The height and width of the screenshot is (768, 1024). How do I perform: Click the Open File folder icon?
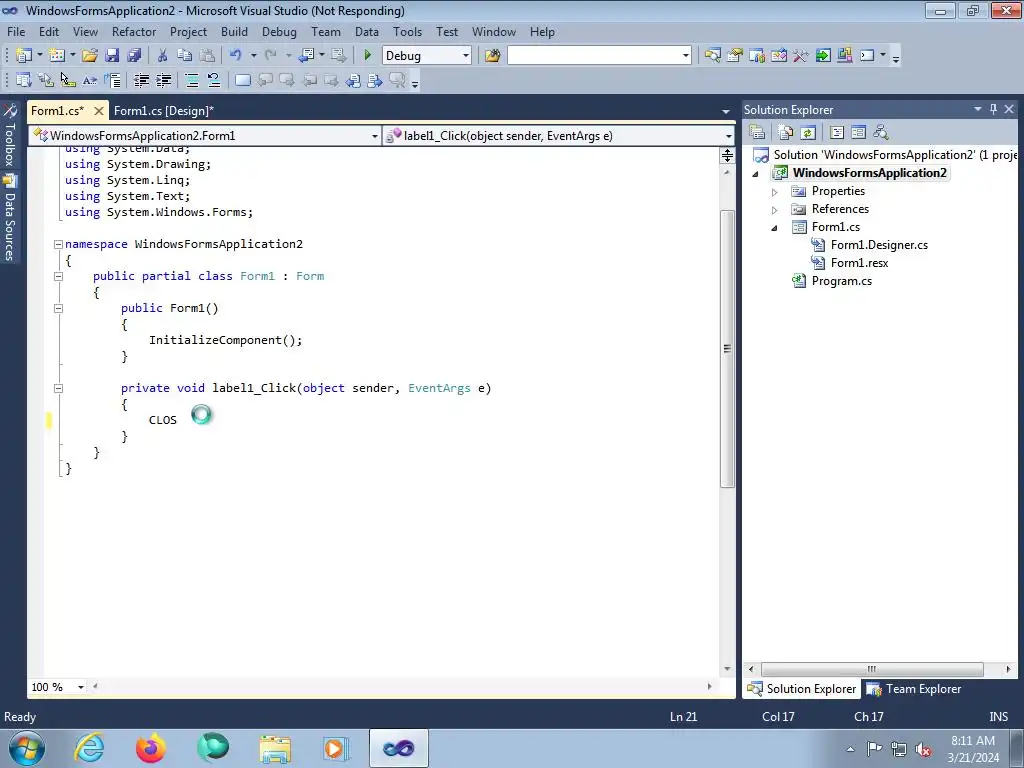(x=90, y=56)
